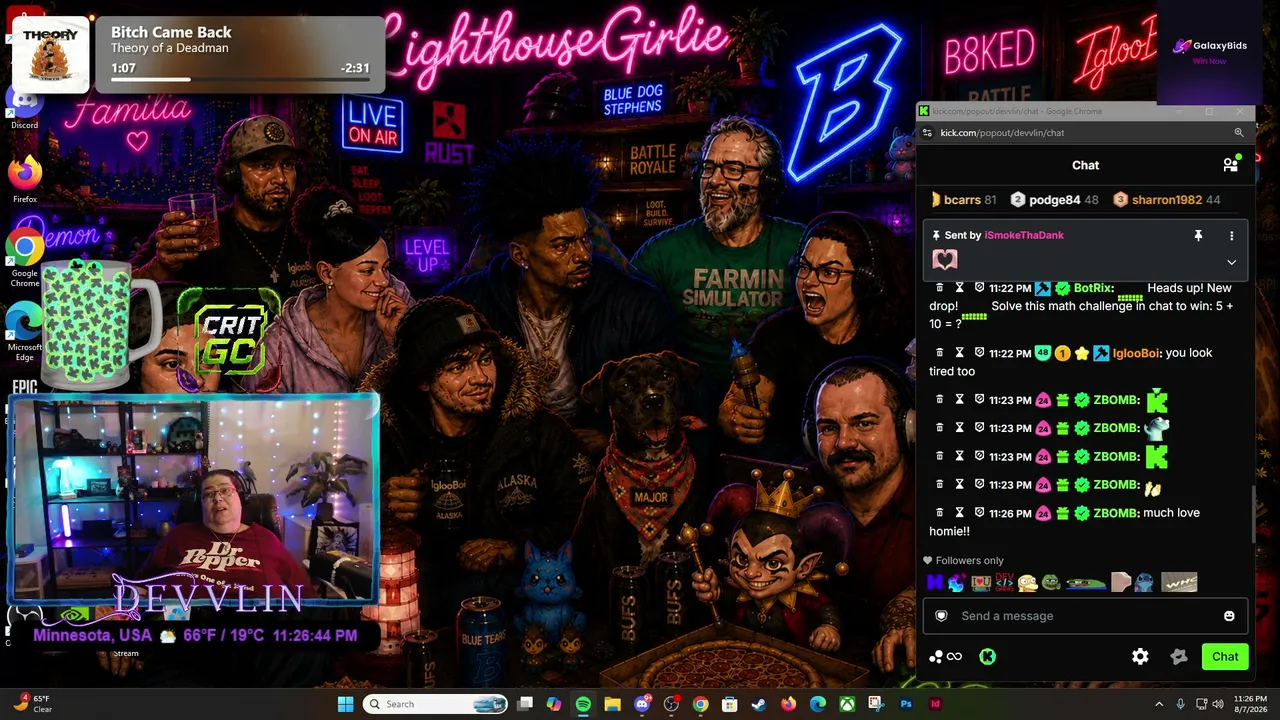Viewport: 1280px width, 720px height.
Task: Click the 'Bitch Came Back' song title
Action: (171, 32)
